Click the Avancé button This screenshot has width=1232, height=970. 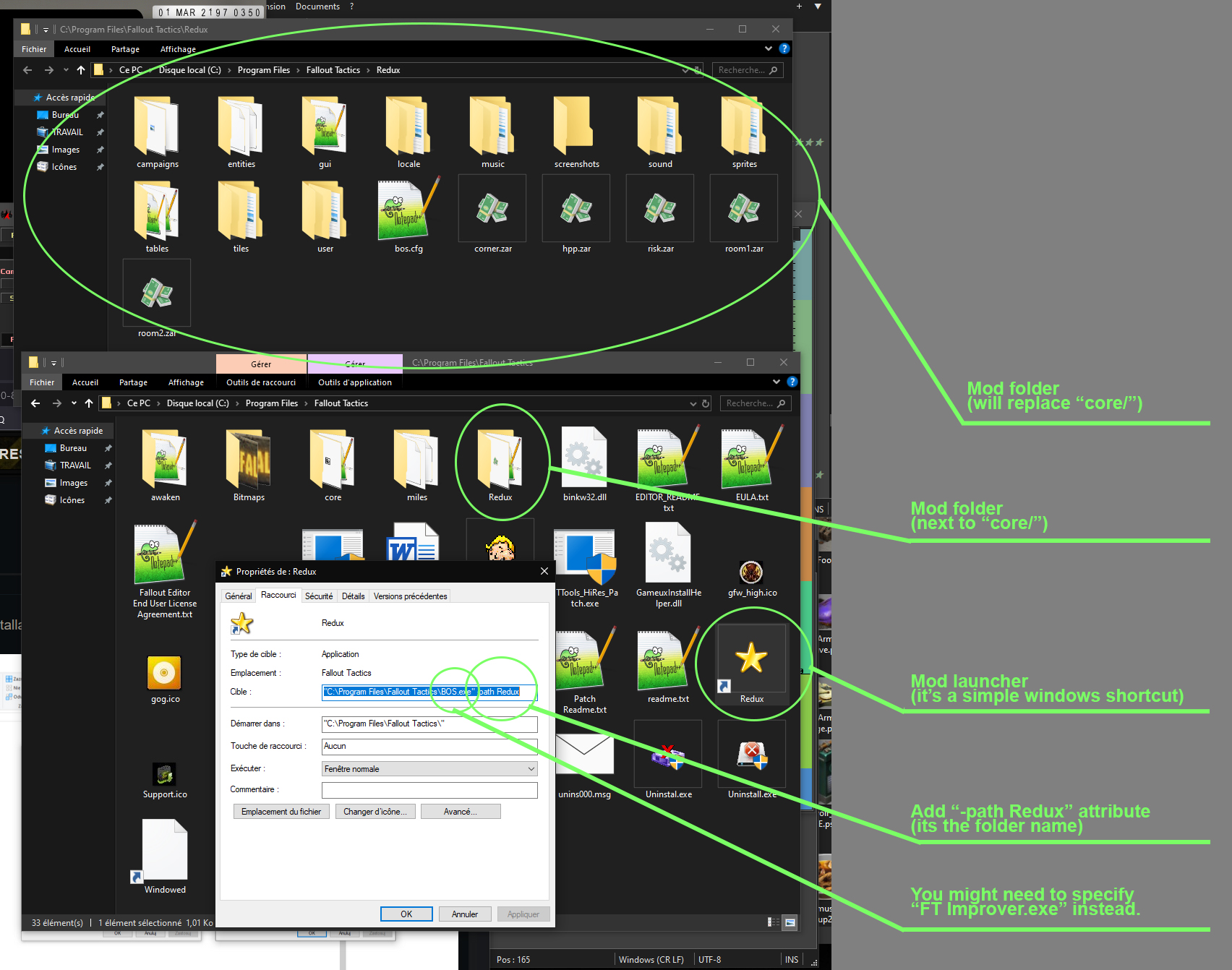pos(460,812)
